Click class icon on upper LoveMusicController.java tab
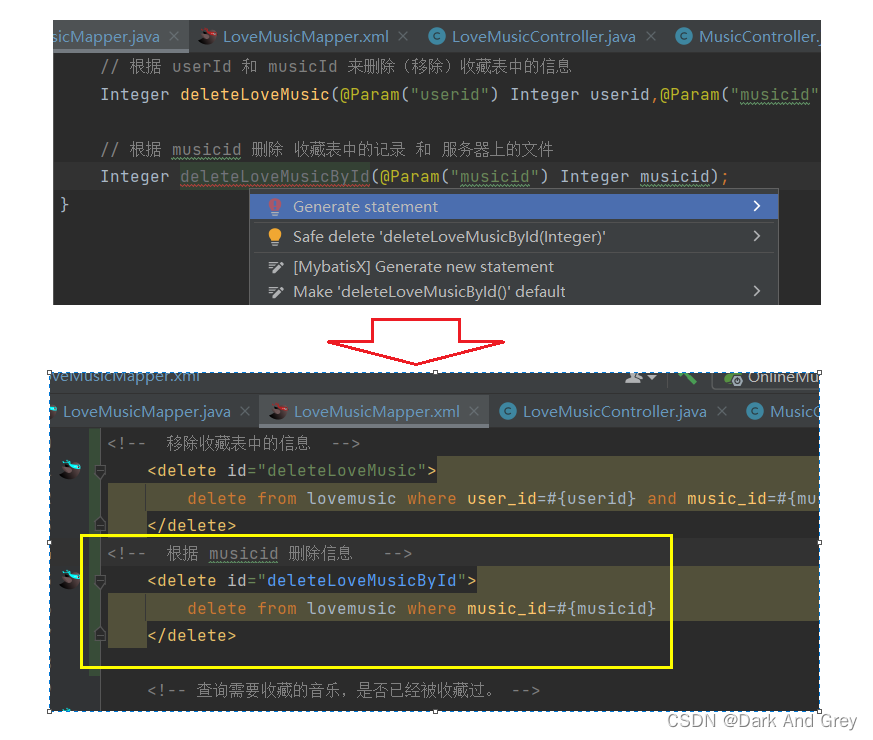873x740 pixels. click(437, 36)
